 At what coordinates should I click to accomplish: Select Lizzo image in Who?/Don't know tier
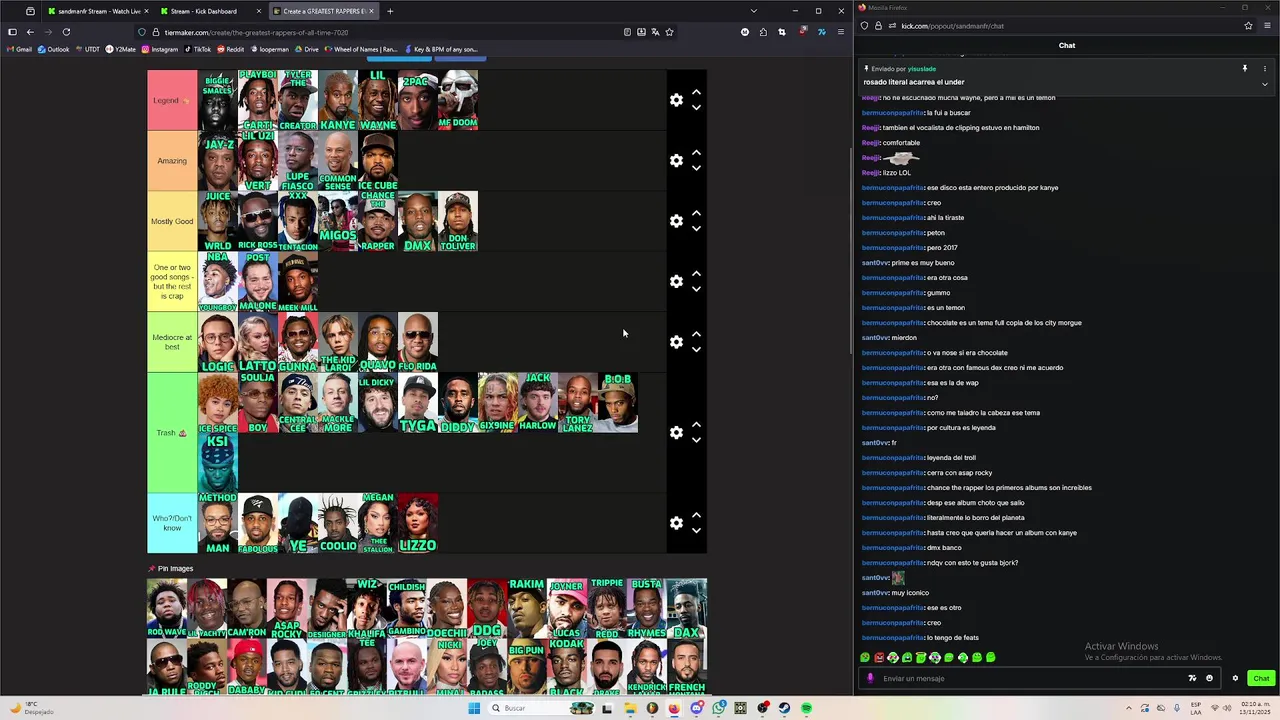418,523
